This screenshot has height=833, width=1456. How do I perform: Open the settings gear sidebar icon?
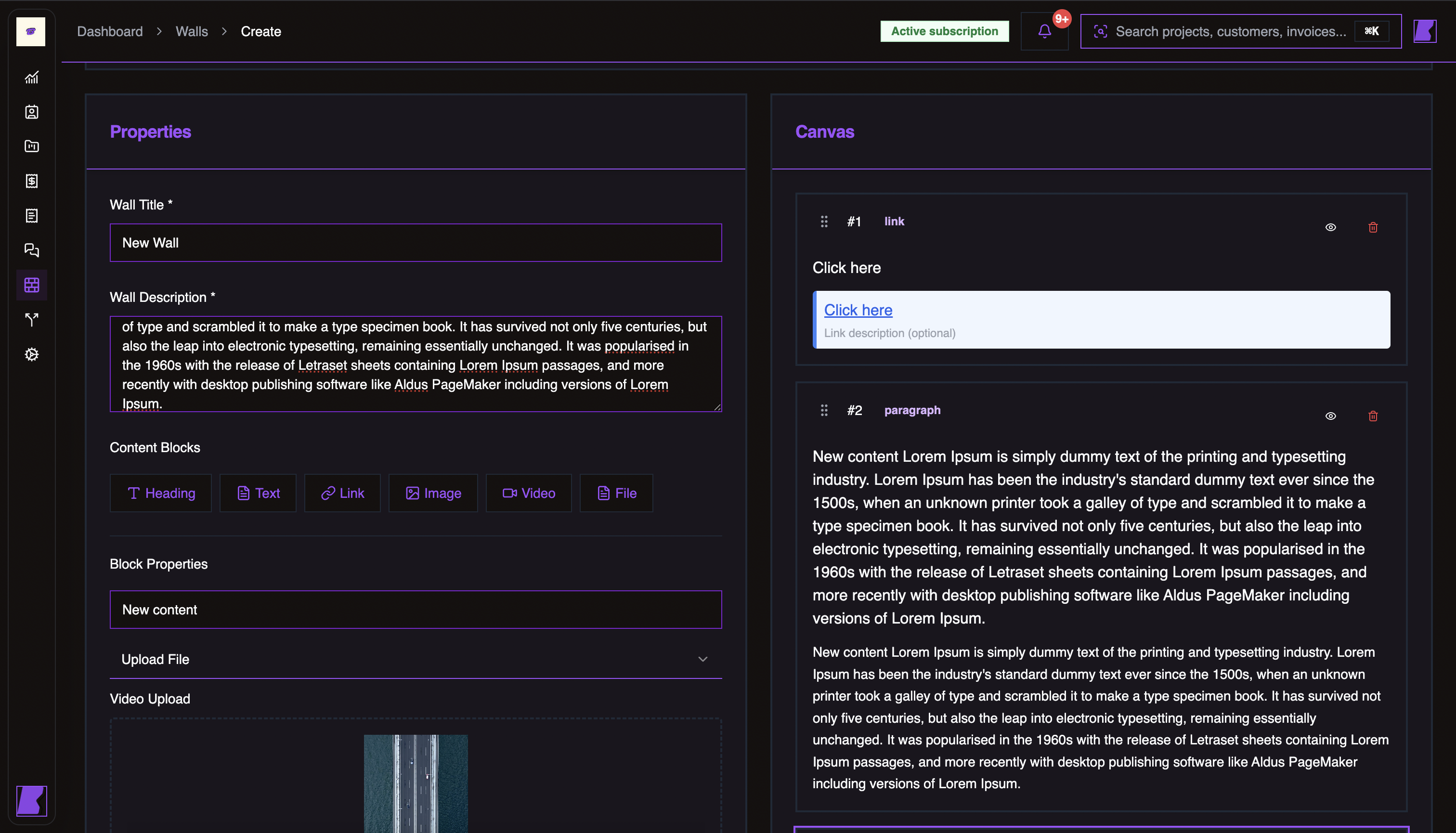click(31, 354)
